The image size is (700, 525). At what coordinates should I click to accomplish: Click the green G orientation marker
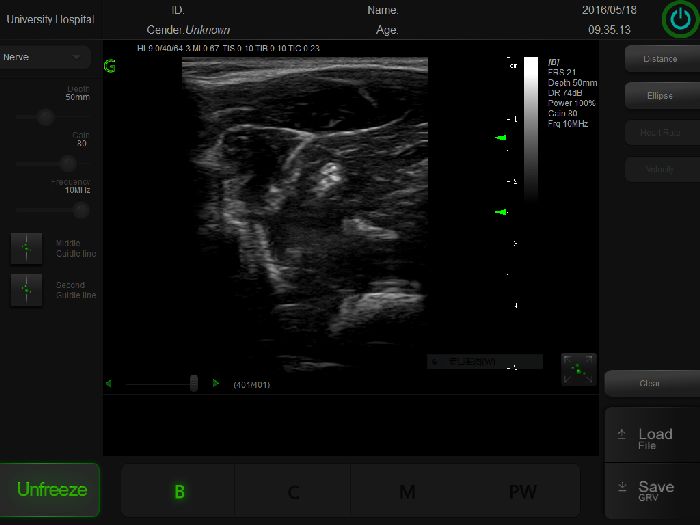[x=109, y=67]
